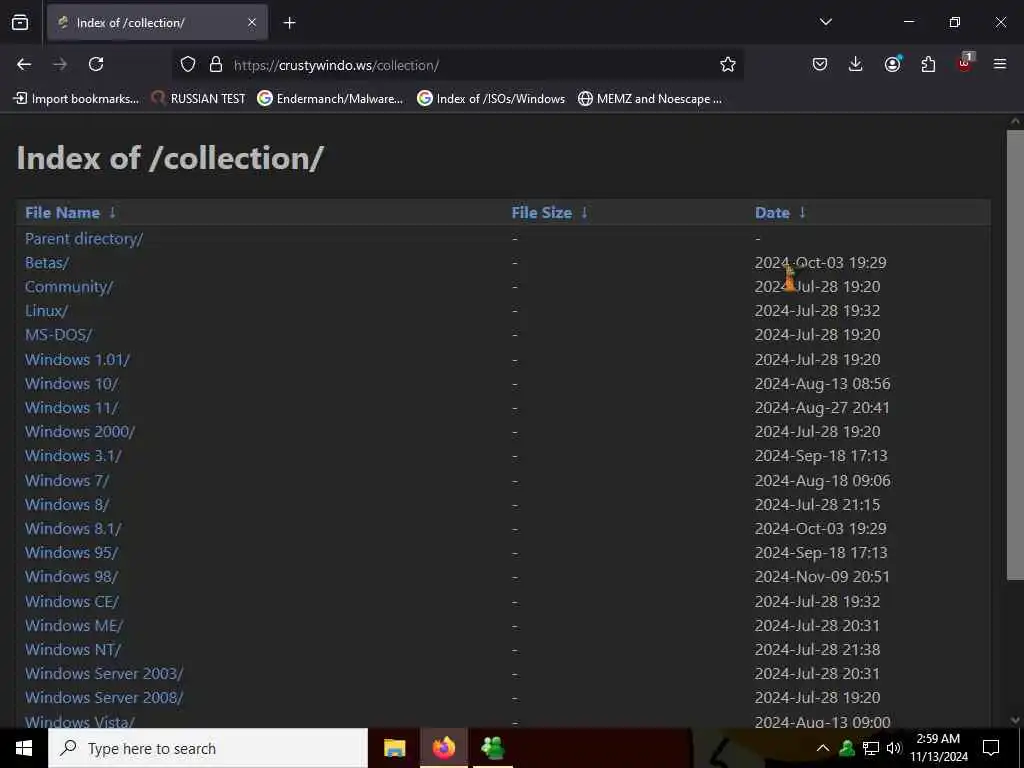Open the Windows 2000/ folder
1024x768 pixels.
80,432
